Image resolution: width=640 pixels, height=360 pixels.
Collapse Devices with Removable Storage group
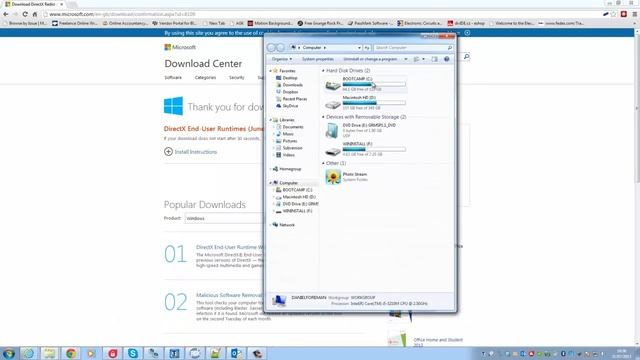point(323,117)
